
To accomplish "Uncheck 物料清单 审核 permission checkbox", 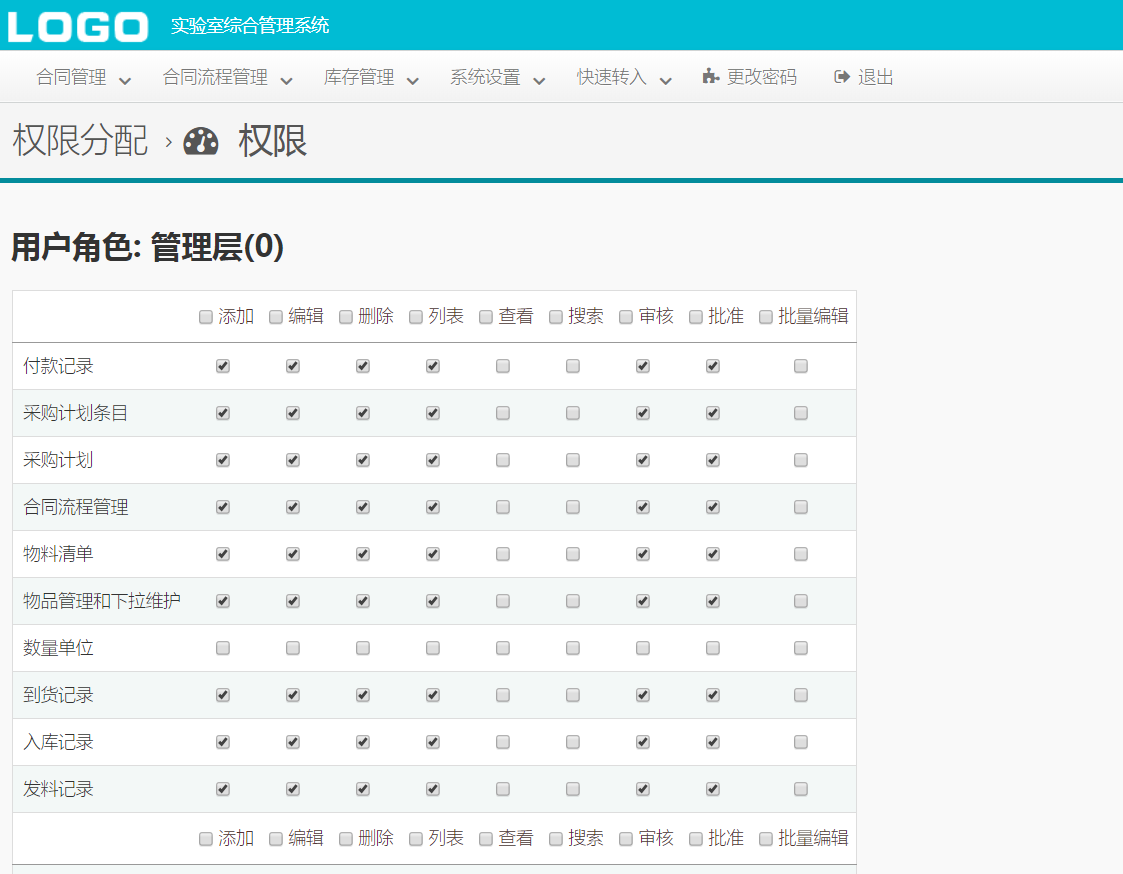I will pyautogui.click(x=643, y=554).
